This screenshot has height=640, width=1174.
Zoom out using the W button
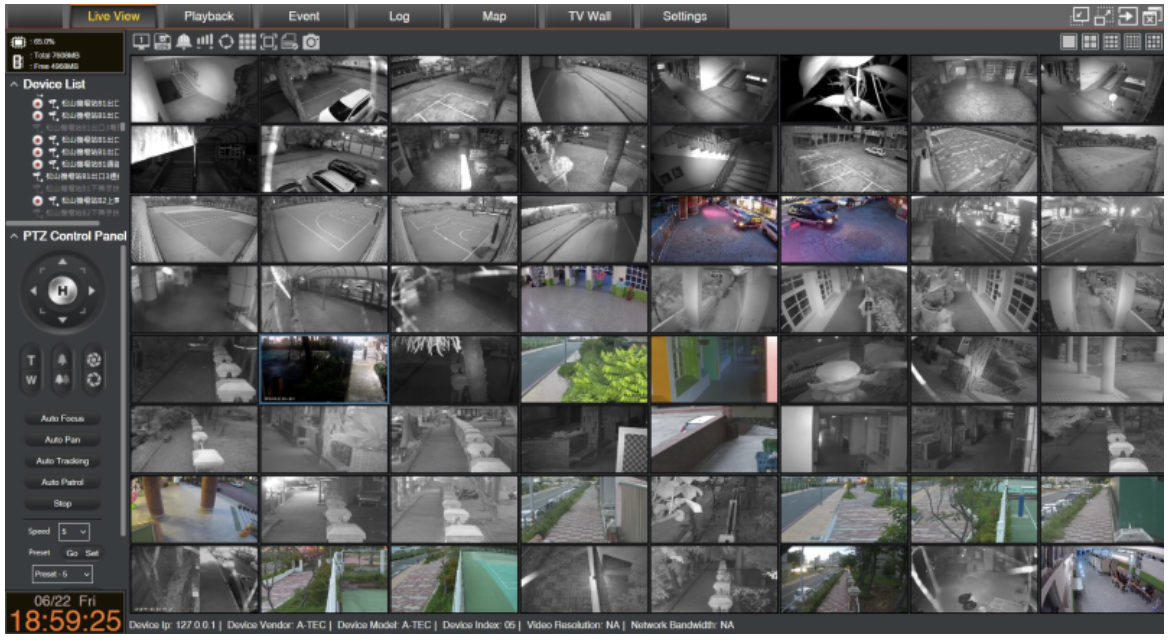click(x=31, y=380)
